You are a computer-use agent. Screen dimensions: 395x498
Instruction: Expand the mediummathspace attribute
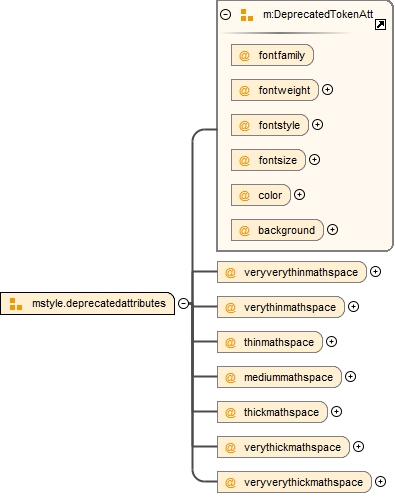[350, 377]
